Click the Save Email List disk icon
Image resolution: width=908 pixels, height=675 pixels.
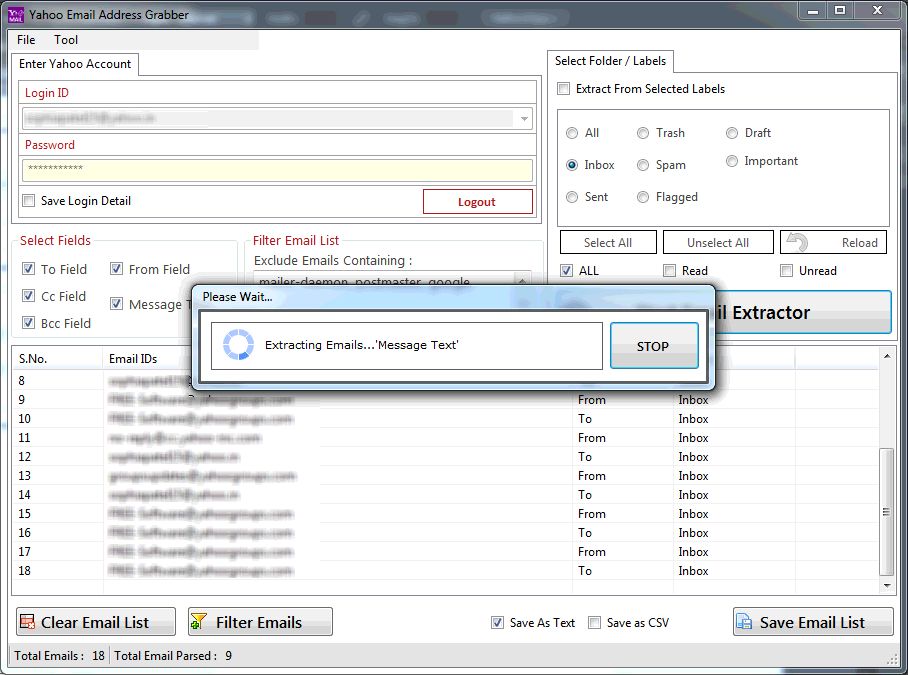coord(744,622)
